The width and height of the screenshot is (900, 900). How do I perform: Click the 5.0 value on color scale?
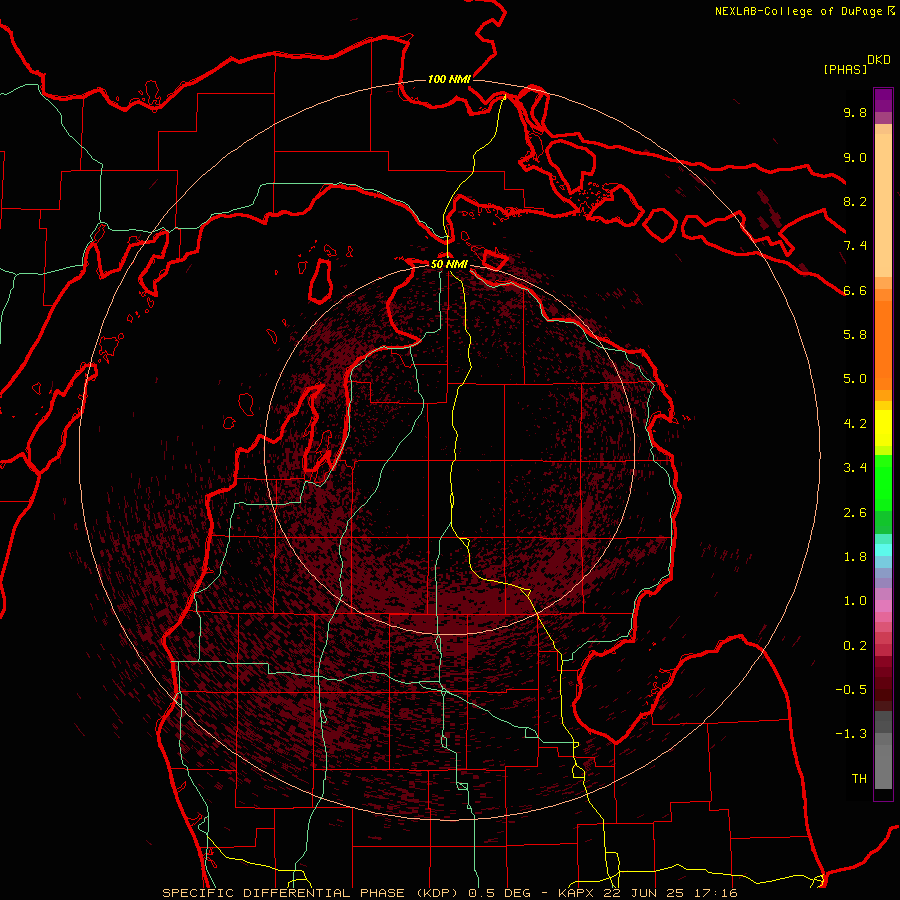(x=855, y=379)
